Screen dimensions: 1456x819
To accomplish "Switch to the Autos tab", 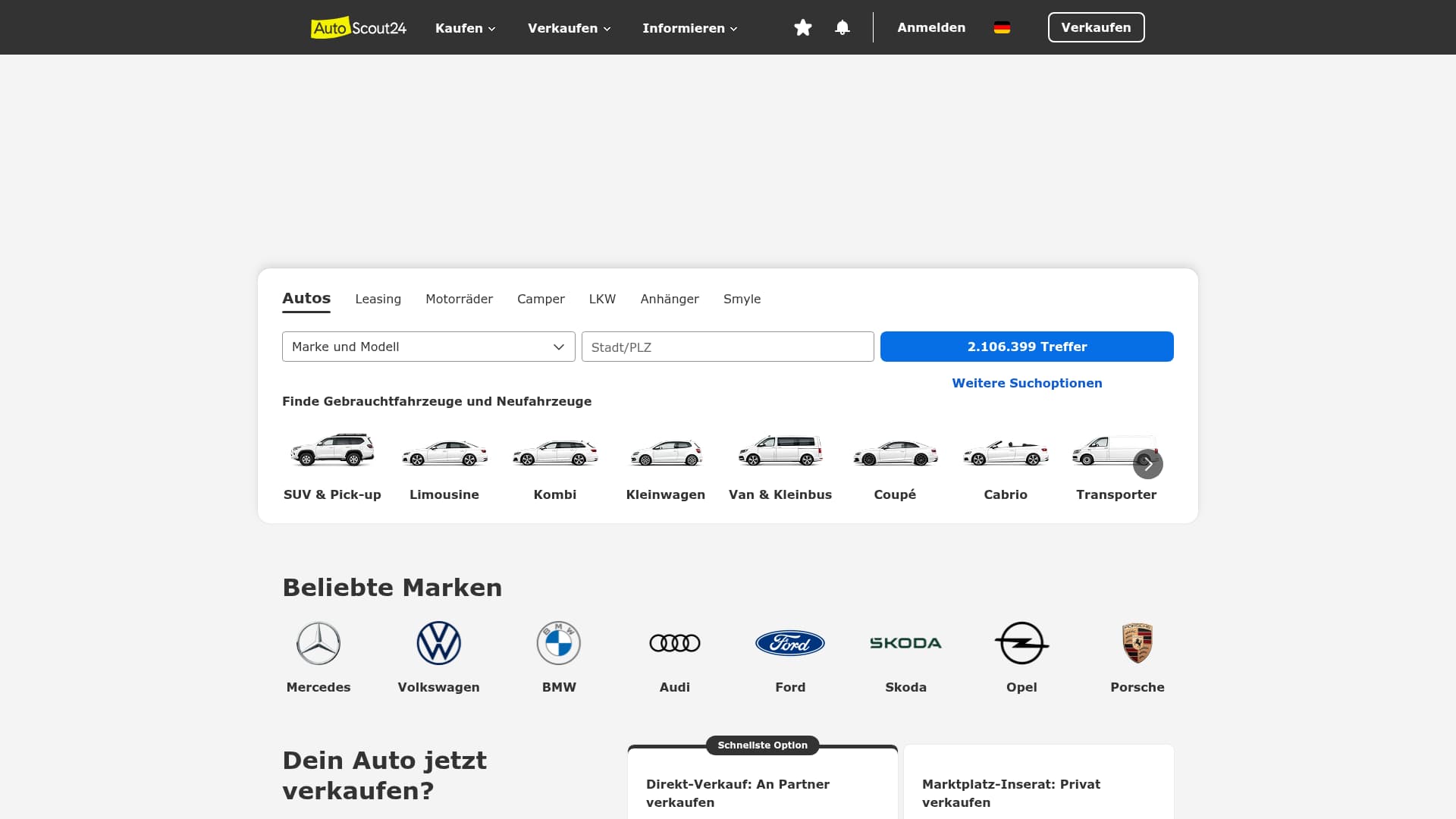I will pyautogui.click(x=306, y=298).
